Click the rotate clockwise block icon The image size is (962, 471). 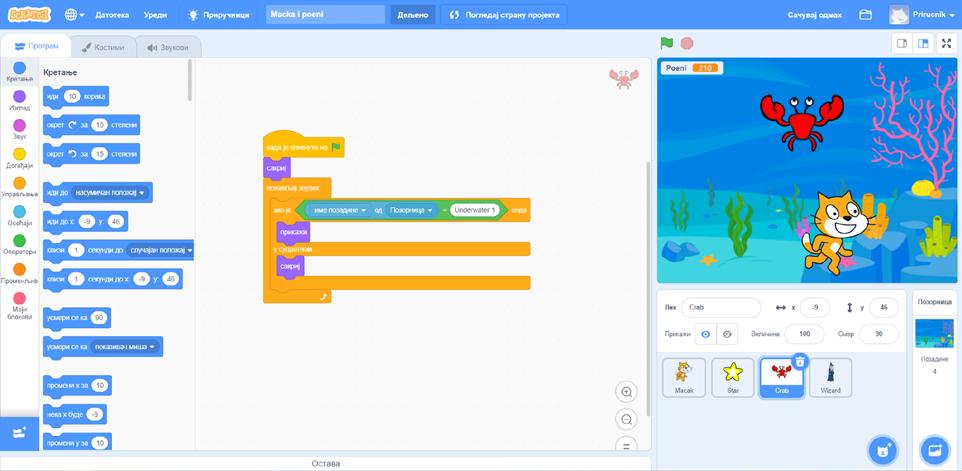(x=72, y=125)
